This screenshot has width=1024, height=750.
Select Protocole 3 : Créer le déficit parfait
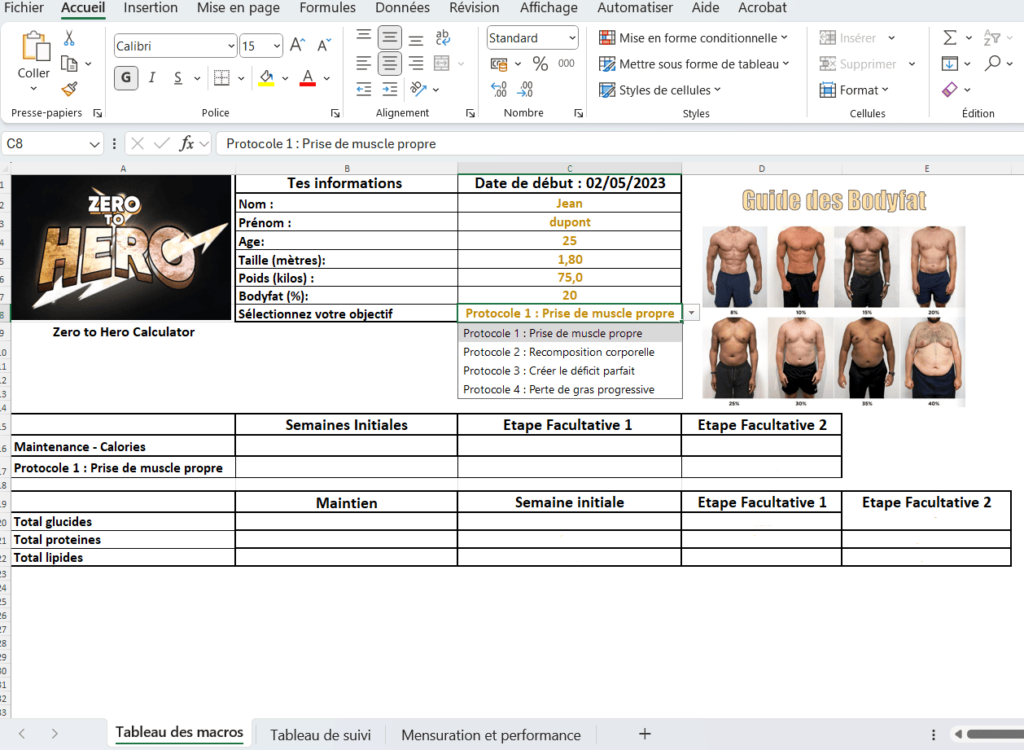[x=570, y=370]
